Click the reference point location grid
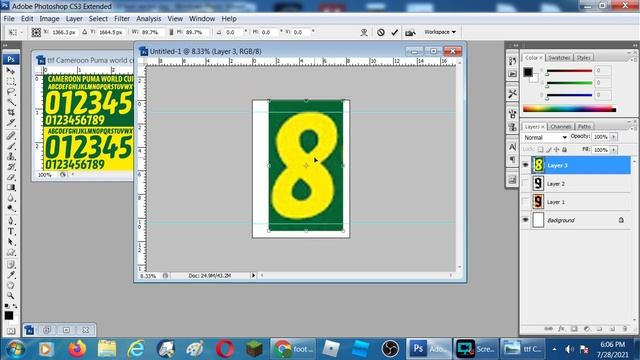This screenshot has width=640, height=360. (x=36, y=32)
